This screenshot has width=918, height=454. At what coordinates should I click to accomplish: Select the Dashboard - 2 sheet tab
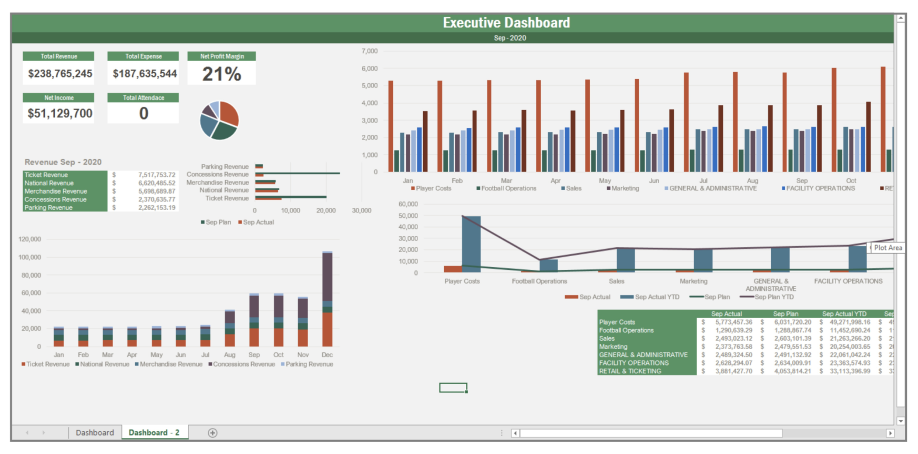(x=154, y=432)
